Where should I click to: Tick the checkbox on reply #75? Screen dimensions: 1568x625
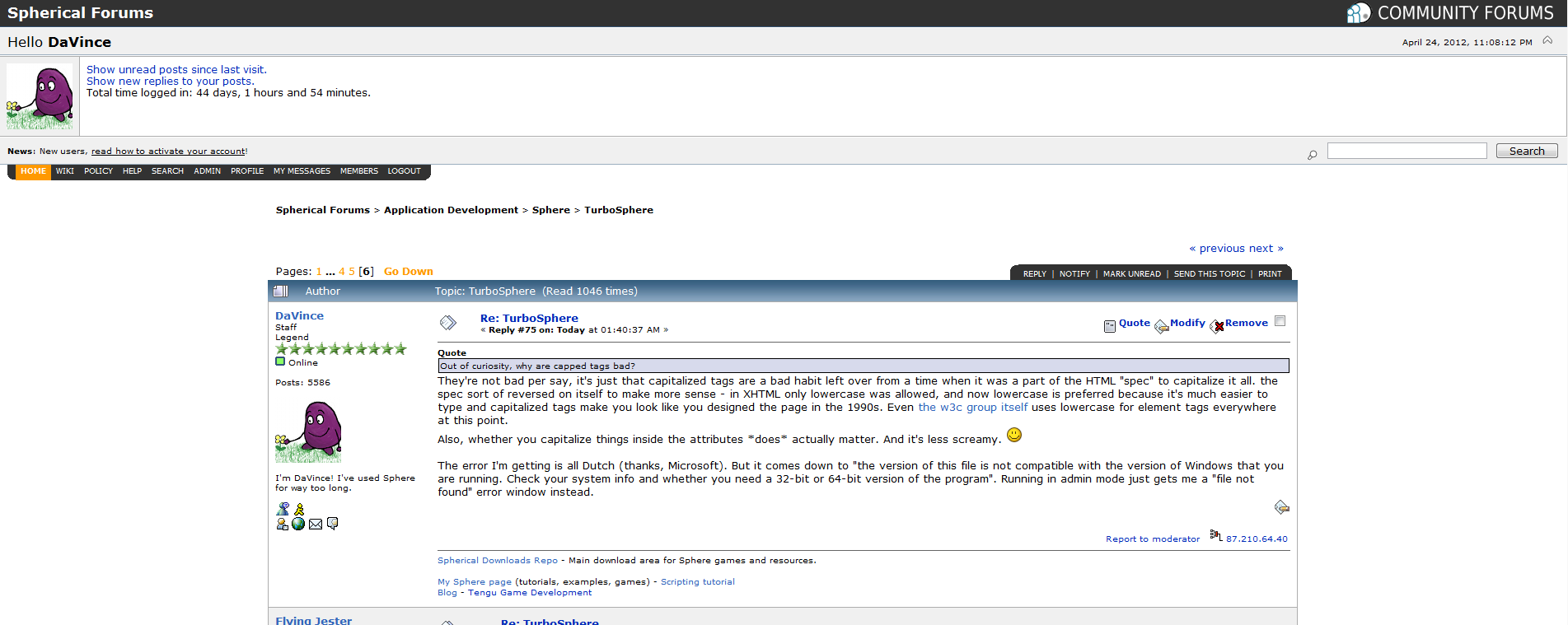click(1280, 321)
